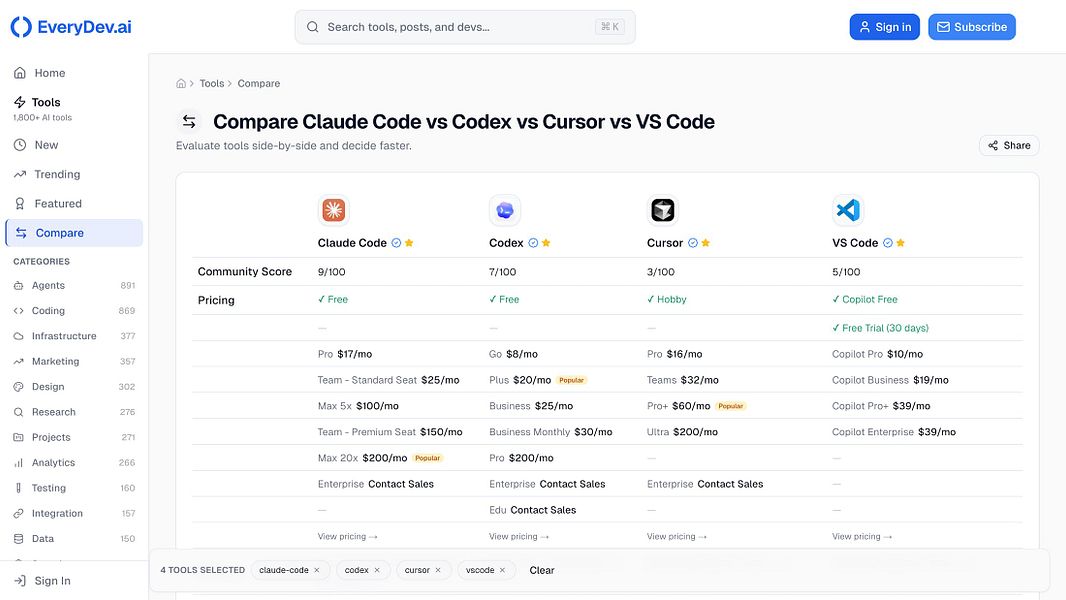Click star icon next to Codex
This screenshot has height=600, width=1066.
pos(546,243)
